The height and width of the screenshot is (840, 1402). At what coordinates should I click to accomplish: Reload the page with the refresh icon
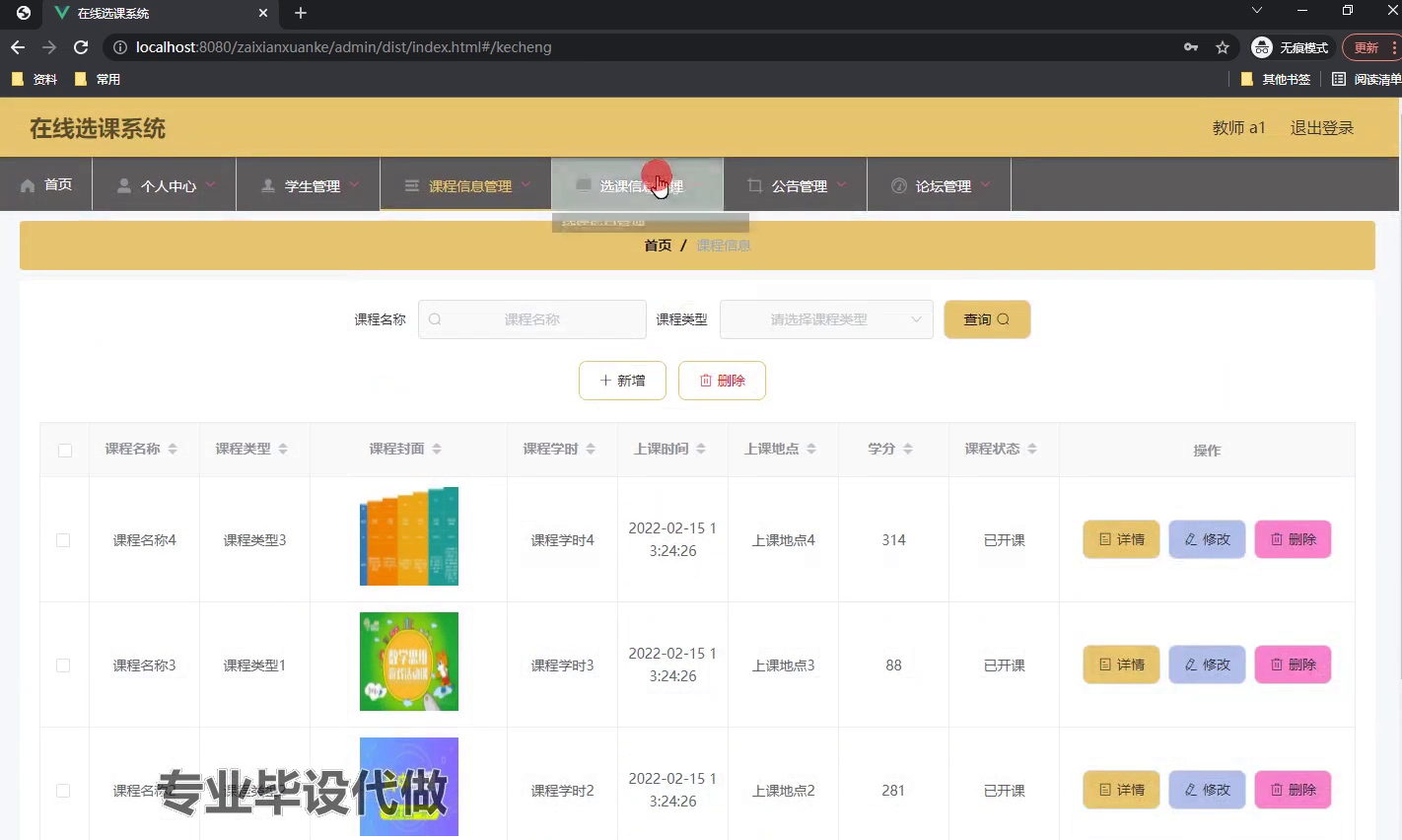[81, 47]
